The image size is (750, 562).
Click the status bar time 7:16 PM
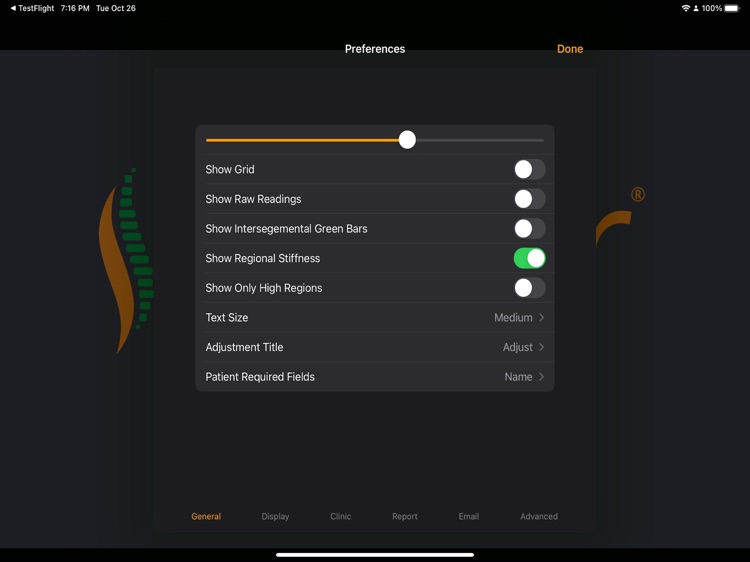75,8
